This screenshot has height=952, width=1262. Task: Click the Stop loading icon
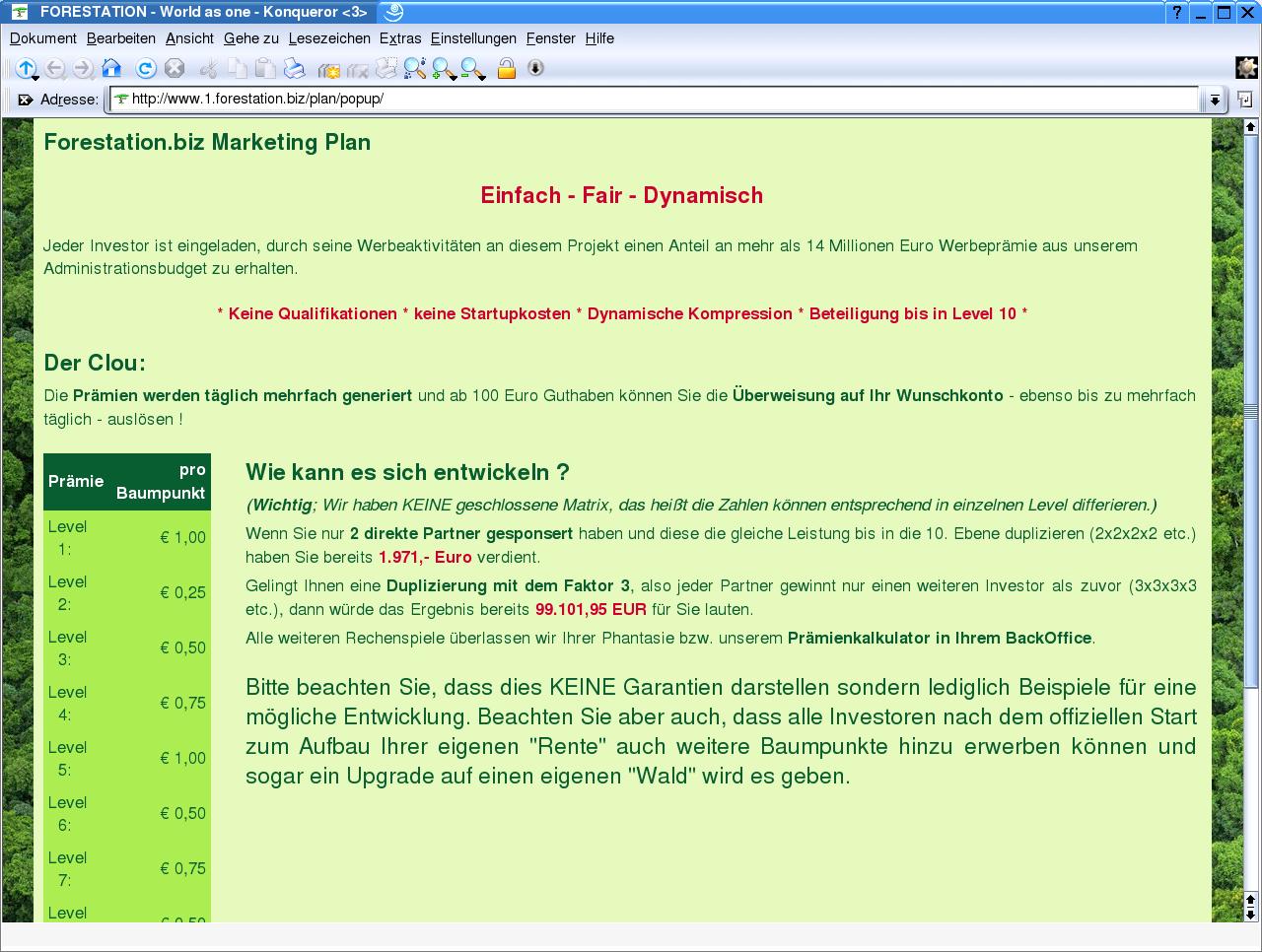pos(175,68)
